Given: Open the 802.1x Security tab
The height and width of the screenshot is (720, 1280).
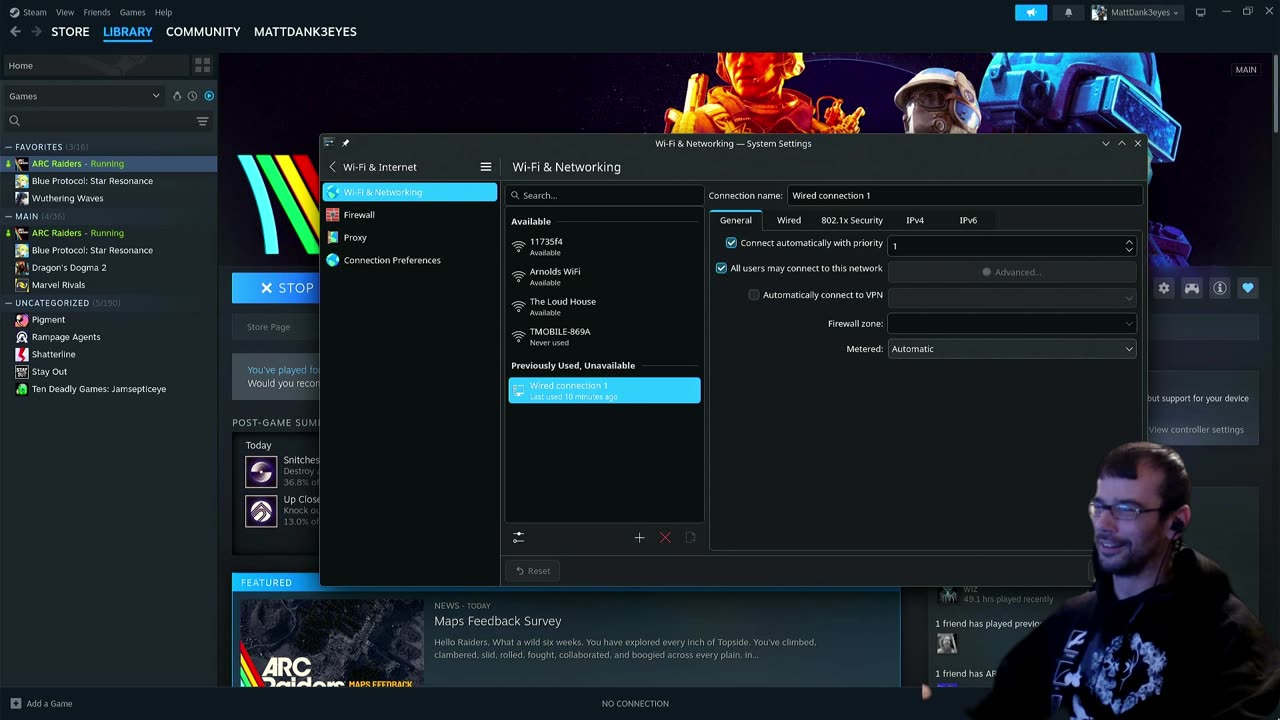Looking at the screenshot, I should [852, 220].
